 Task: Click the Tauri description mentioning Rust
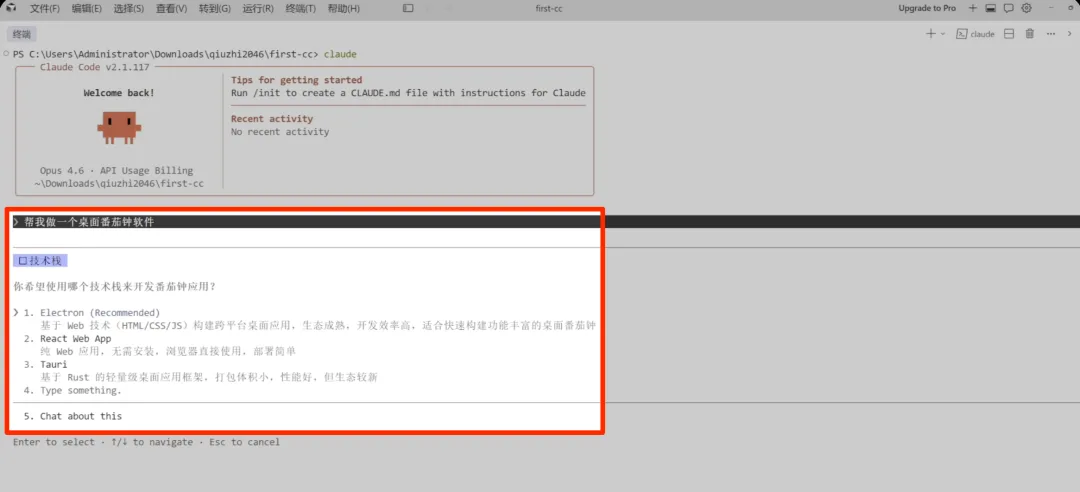[x=209, y=378]
